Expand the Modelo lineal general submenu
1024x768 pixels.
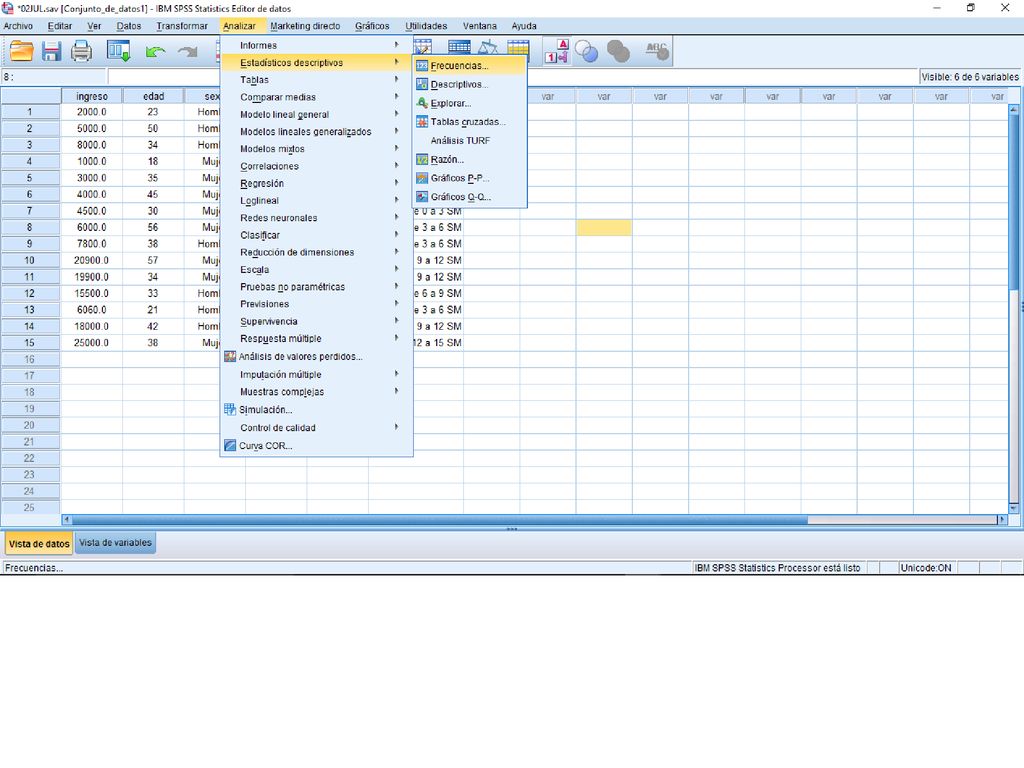click(x=316, y=114)
